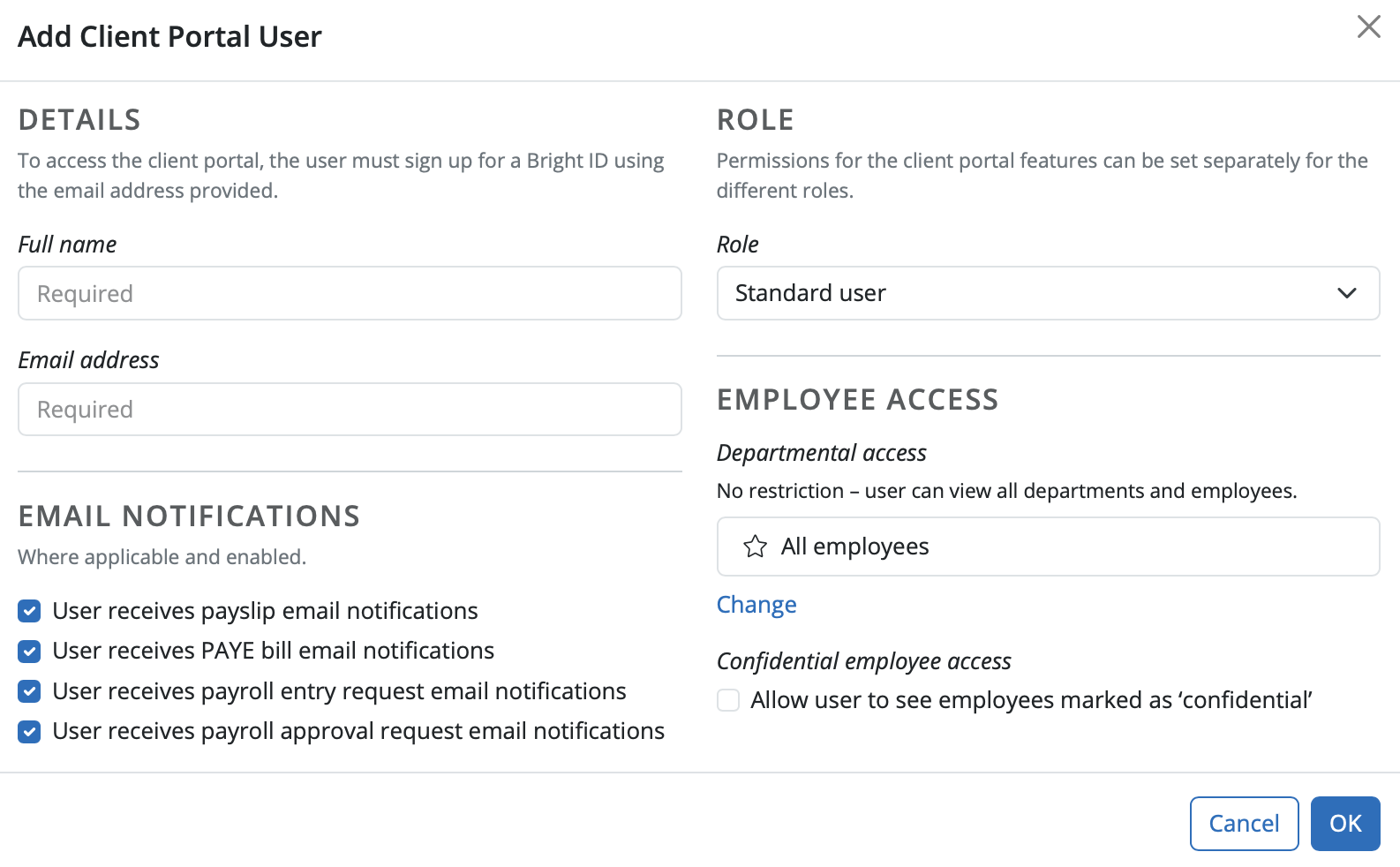Click the 'User receives PAYE bill' label text
The image size is (1400, 867).
(273, 651)
